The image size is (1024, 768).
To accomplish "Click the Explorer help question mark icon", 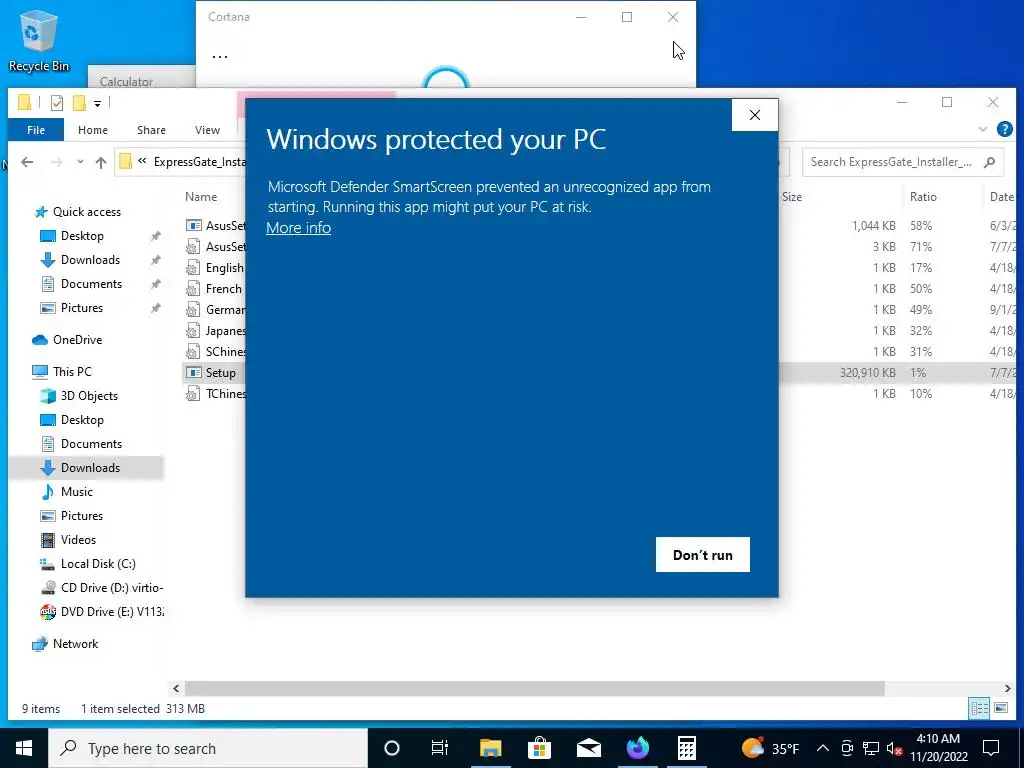I will [1004, 129].
